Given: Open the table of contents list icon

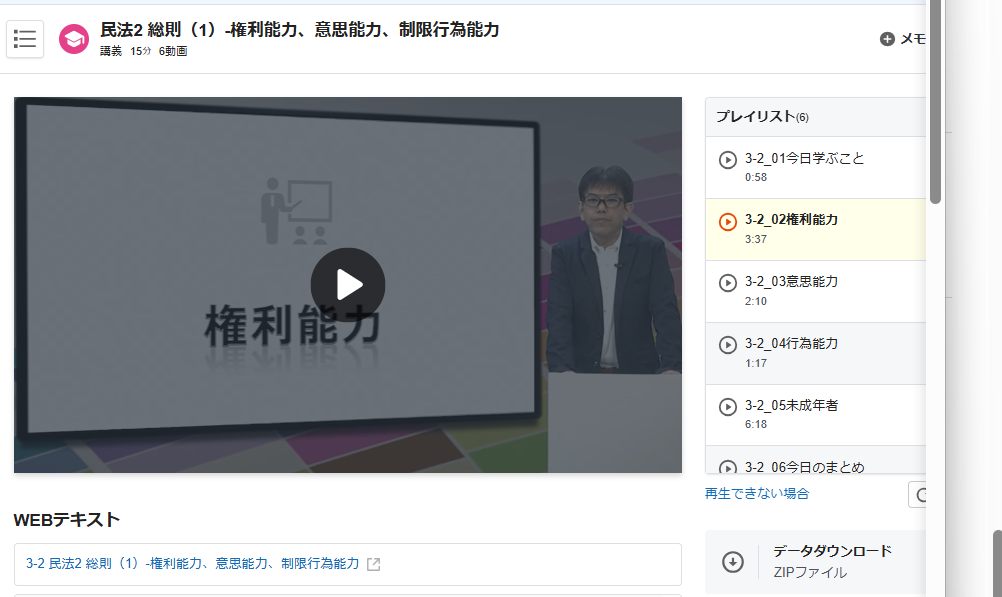Looking at the screenshot, I should pos(25,39).
